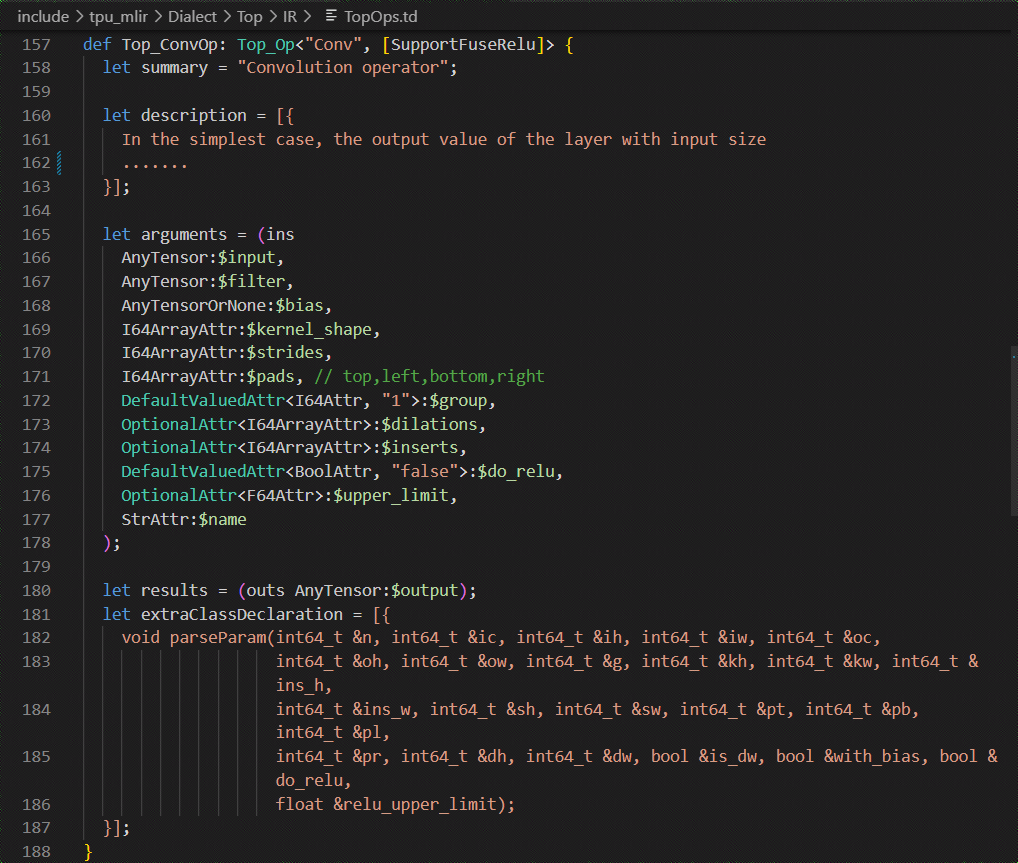Click the $upper_limit attribute name

396,495
